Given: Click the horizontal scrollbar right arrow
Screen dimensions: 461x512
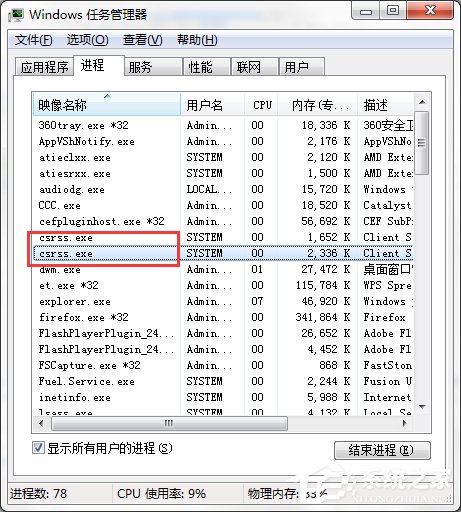Looking at the screenshot, I should 405,424.
